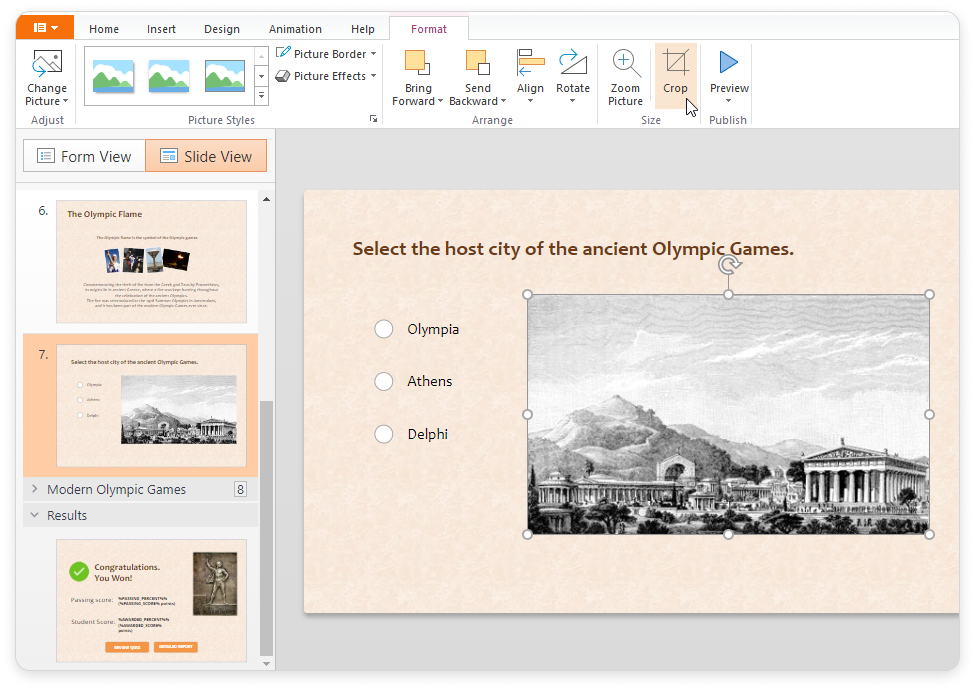The height and width of the screenshot is (690, 975).
Task: Click the Zoom Picture tool
Action: tap(625, 77)
